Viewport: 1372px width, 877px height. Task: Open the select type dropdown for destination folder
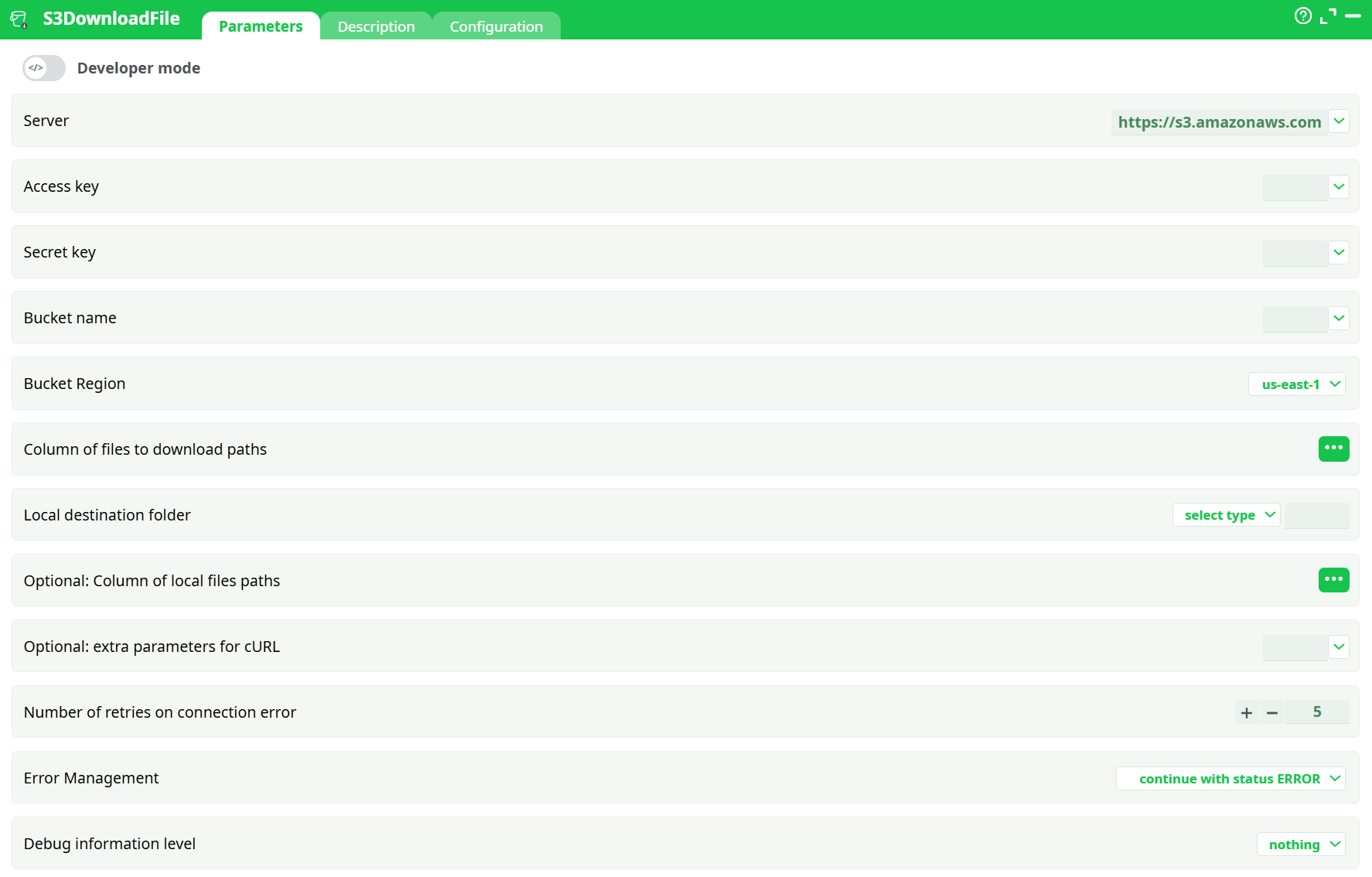point(1226,514)
